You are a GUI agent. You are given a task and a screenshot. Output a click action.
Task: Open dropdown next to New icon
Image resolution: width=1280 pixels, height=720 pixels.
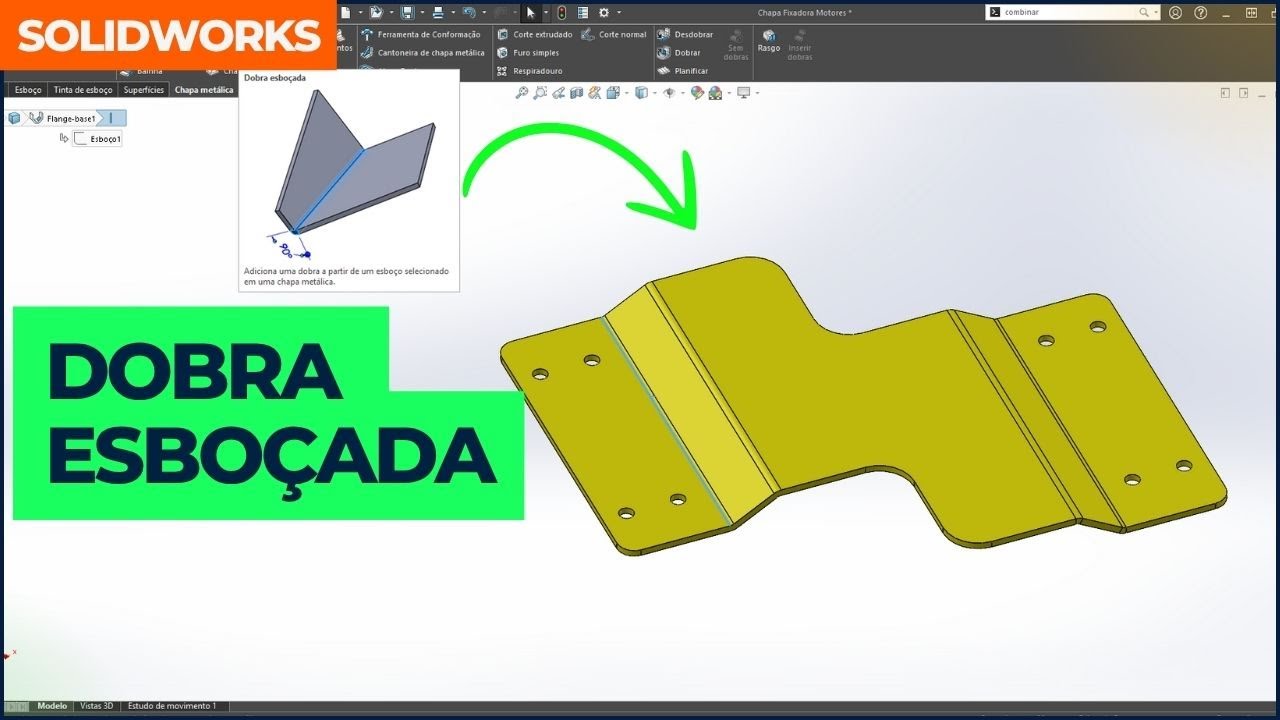pyautogui.click(x=360, y=12)
